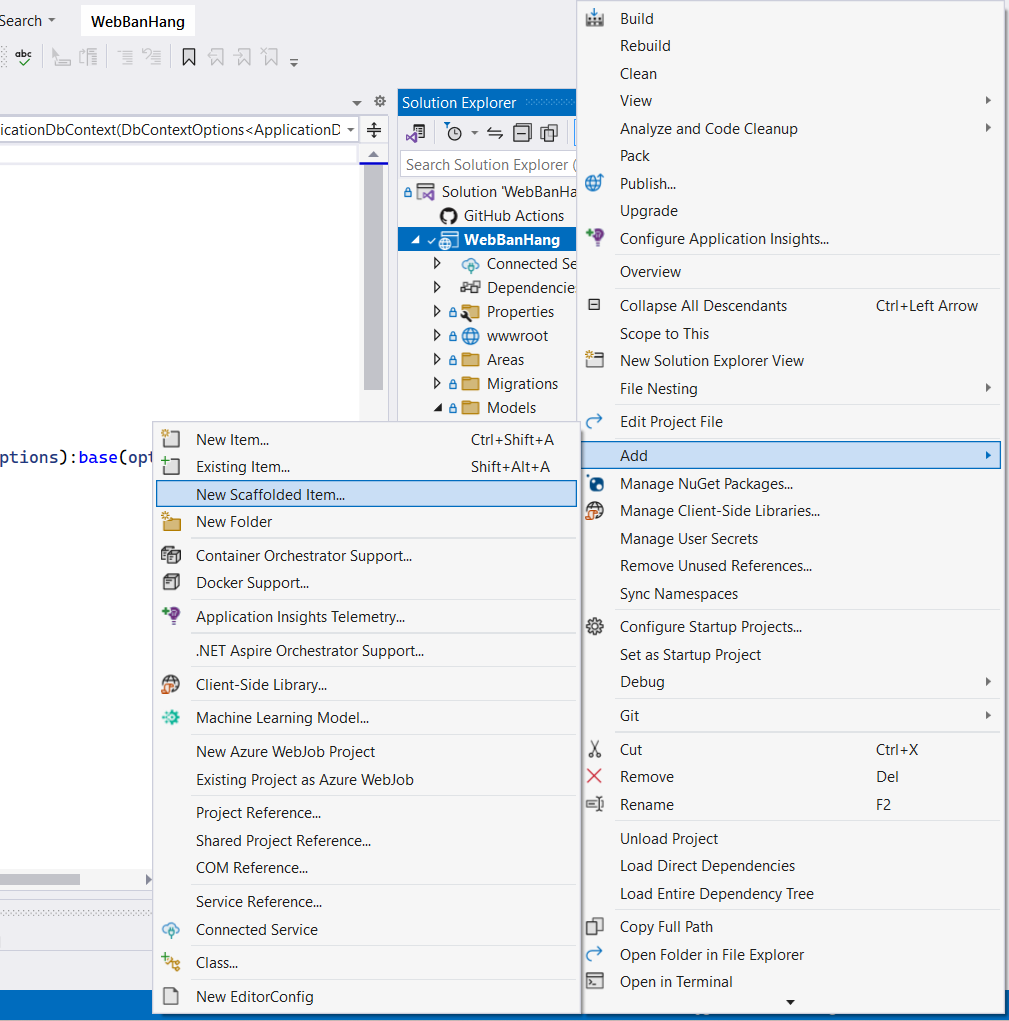Viewport: 1009px width, 1021px height.
Task: Click the scissors Cut icon
Action: click(594, 749)
